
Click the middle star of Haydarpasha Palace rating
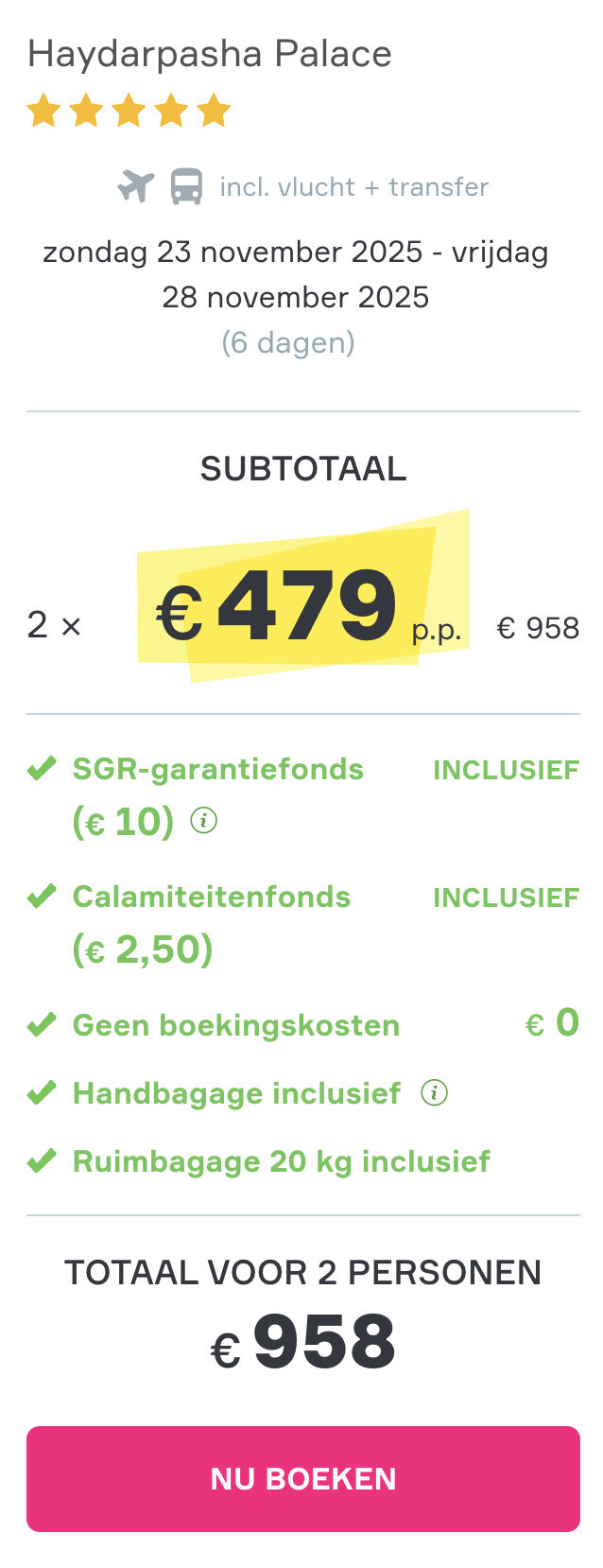(x=129, y=110)
